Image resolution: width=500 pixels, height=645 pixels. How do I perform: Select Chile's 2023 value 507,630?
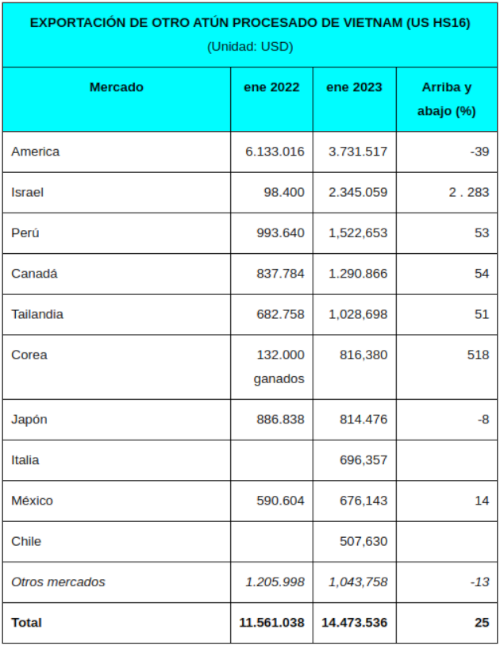click(363, 541)
